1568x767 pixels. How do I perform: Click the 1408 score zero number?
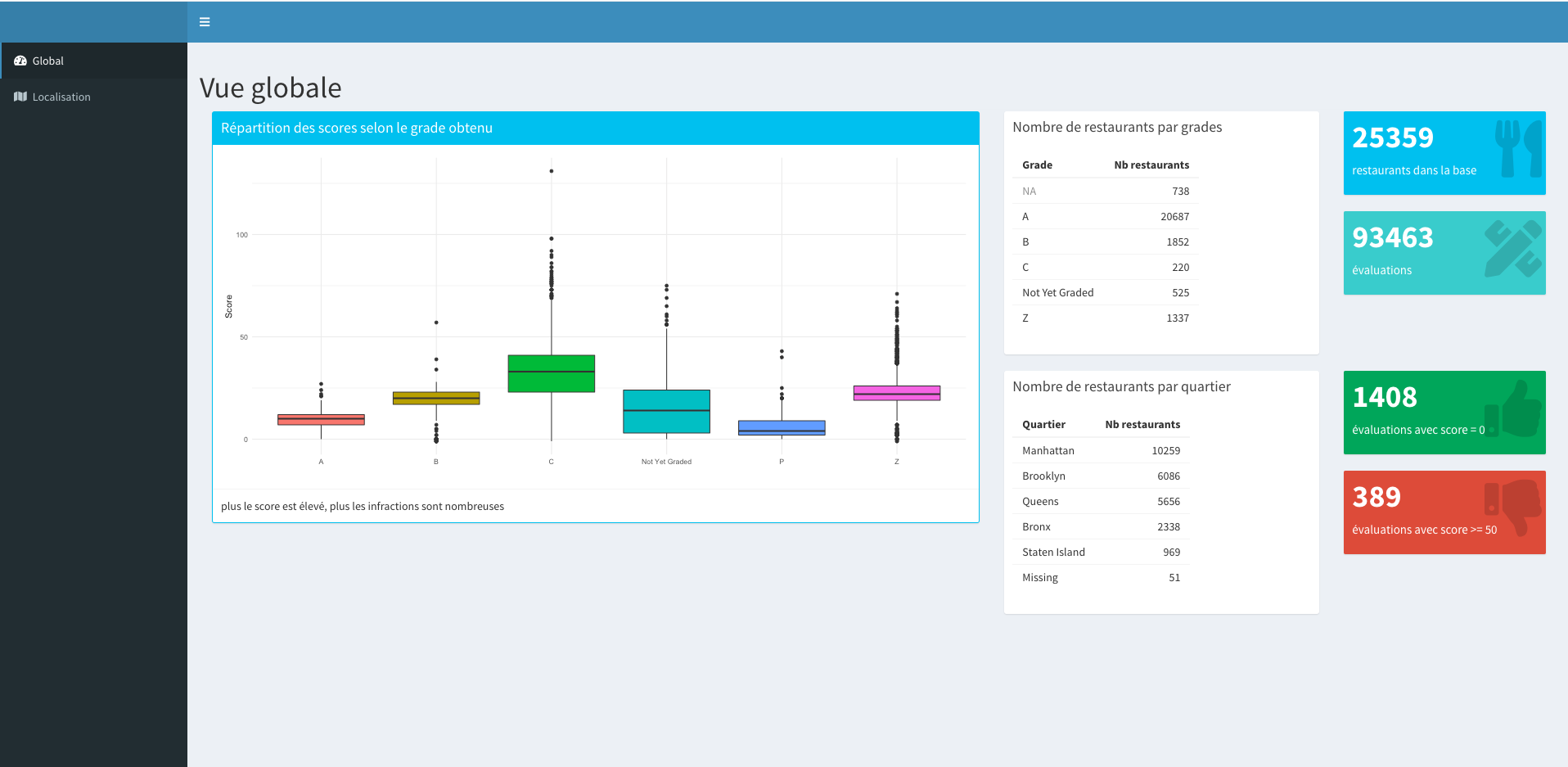(1385, 397)
